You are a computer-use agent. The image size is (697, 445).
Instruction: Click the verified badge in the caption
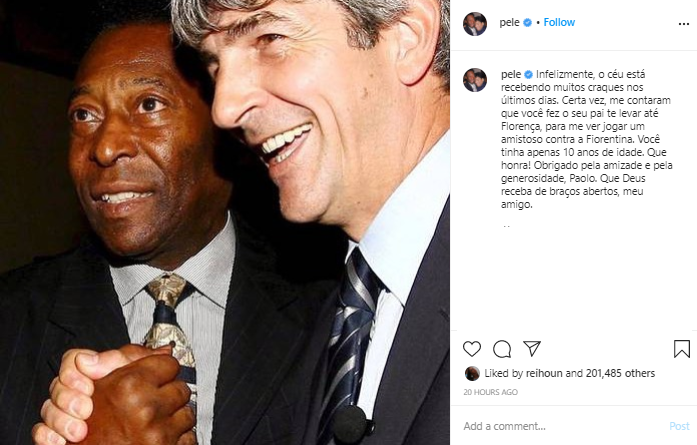click(x=530, y=73)
